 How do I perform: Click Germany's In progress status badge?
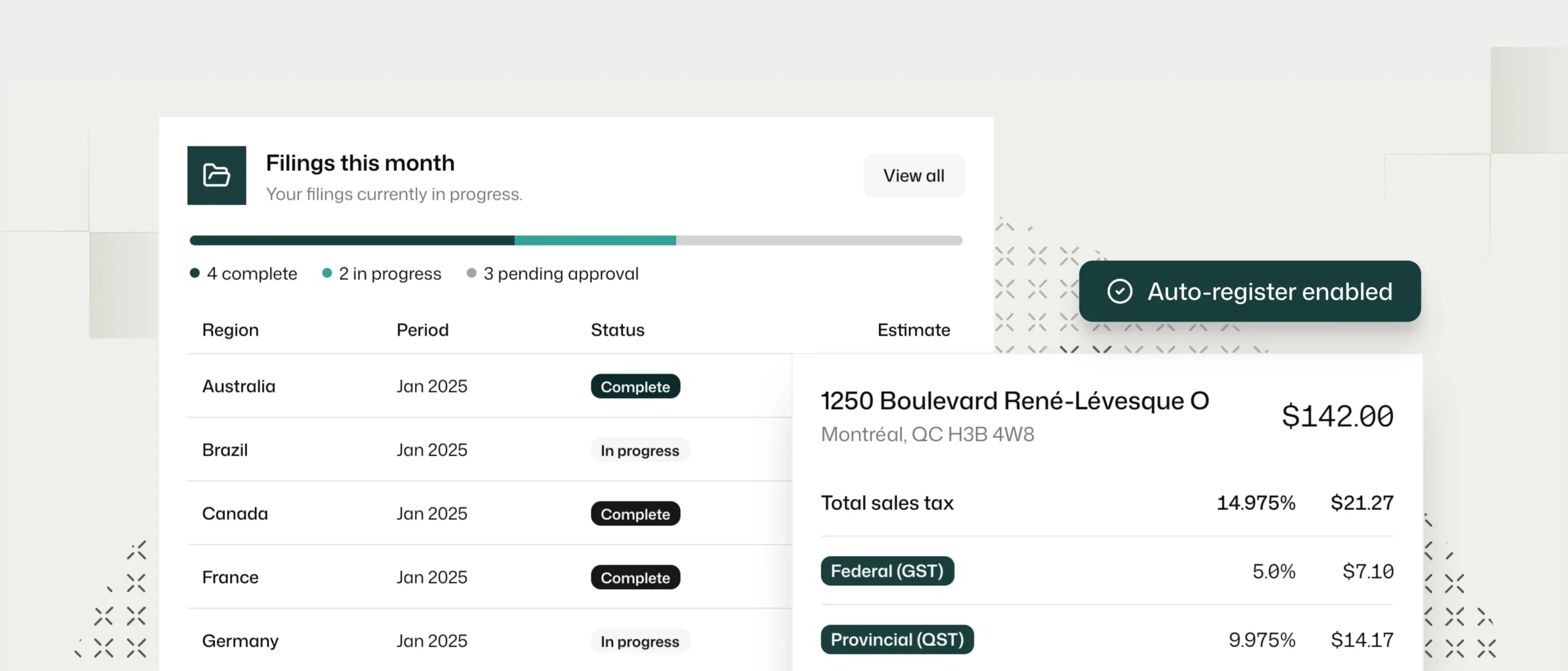pyautogui.click(x=639, y=641)
